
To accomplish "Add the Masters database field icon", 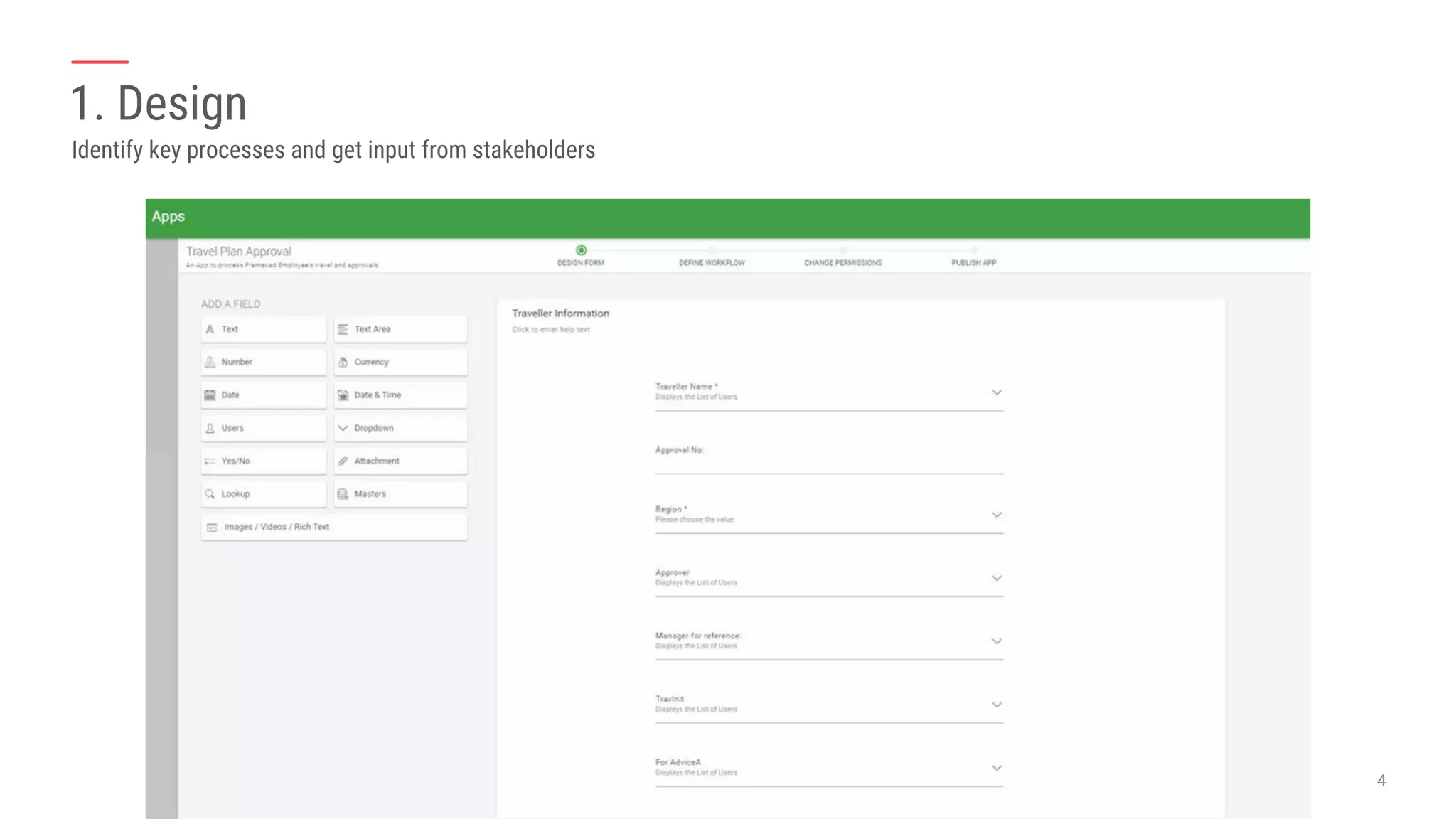I will [343, 493].
